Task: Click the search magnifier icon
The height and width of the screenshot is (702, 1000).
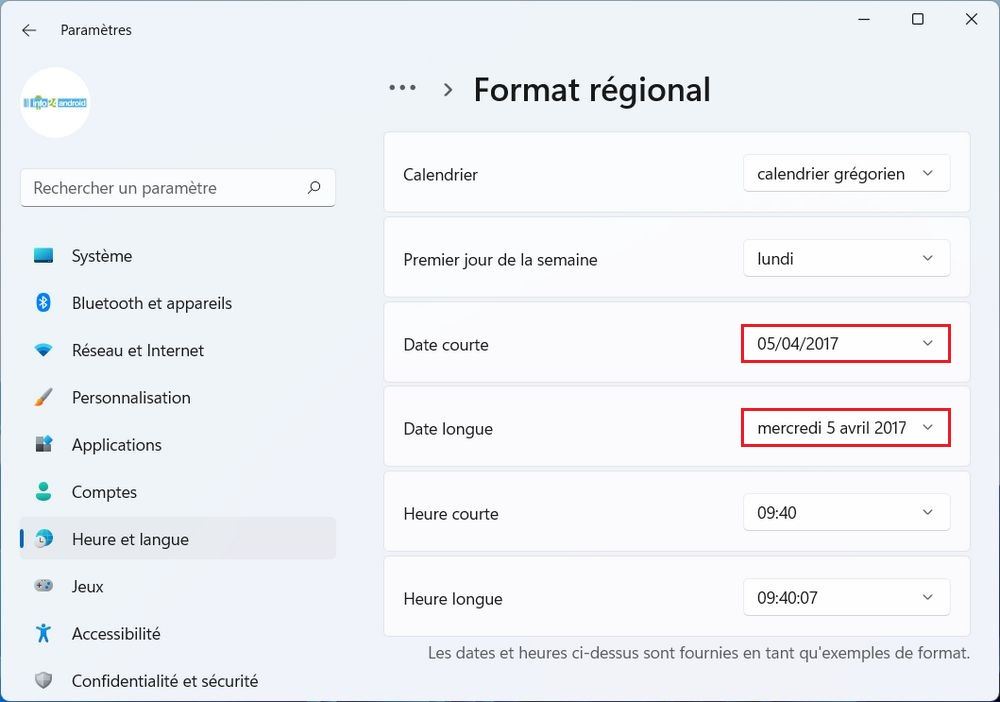Action: 314,187
